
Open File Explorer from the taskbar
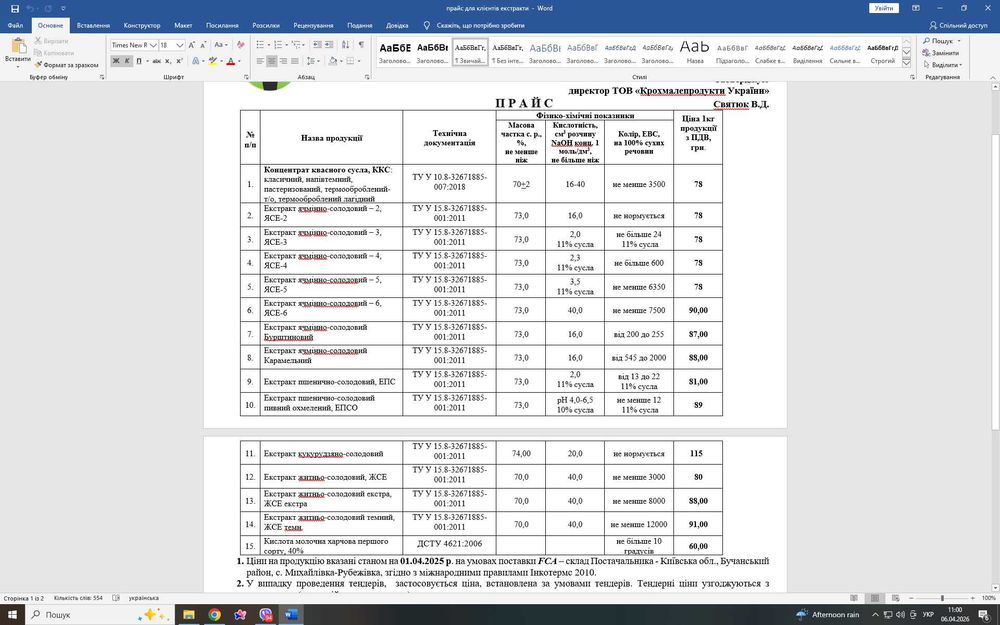189,615
